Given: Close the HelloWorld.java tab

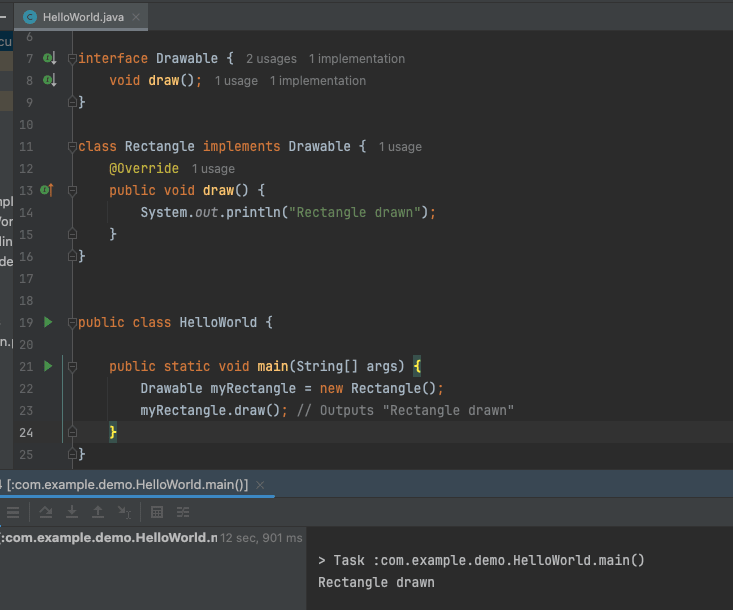Looking at the screenshot, I should [x=136, y=17].
